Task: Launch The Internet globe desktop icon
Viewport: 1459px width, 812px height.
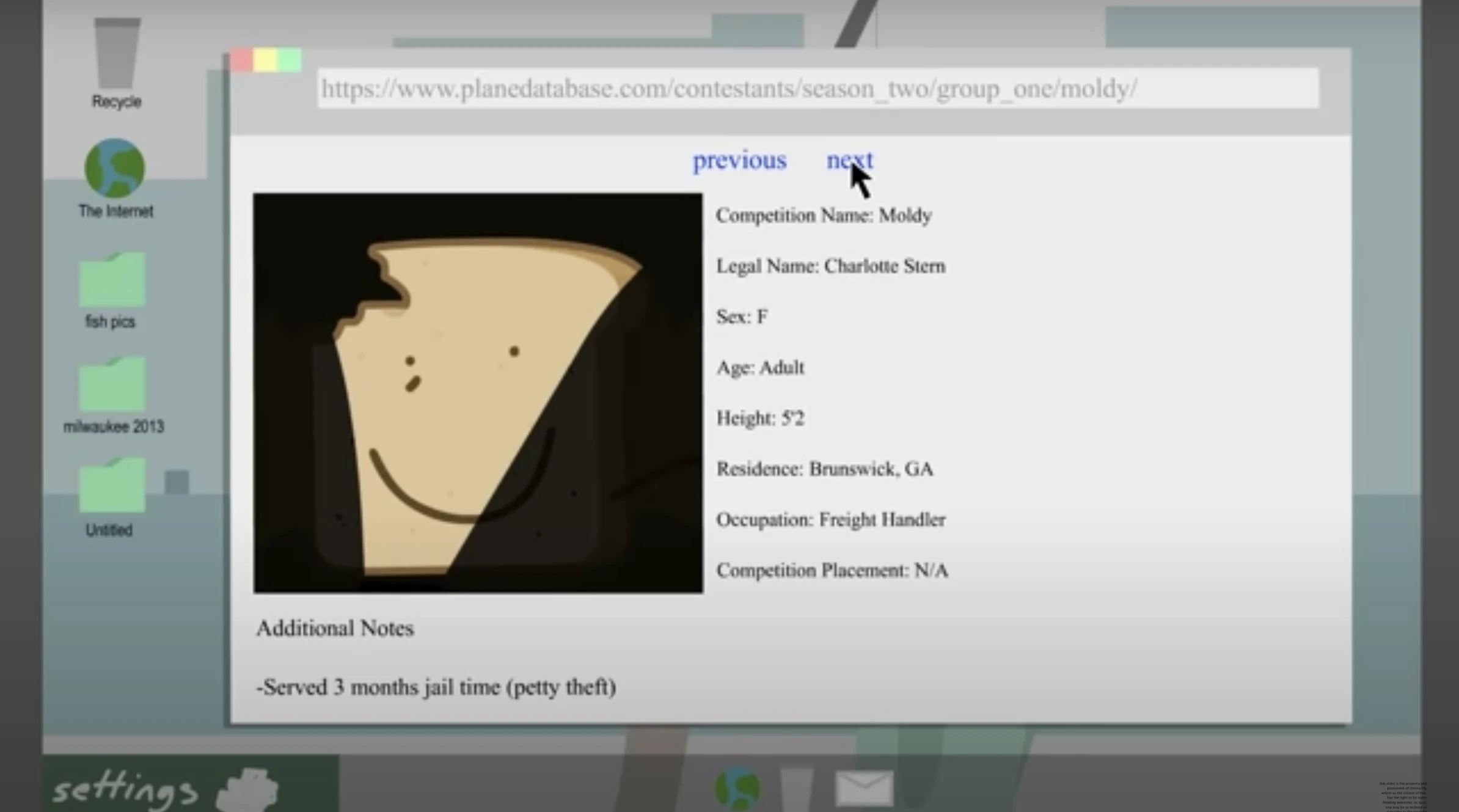Action: tap(115, 168)
